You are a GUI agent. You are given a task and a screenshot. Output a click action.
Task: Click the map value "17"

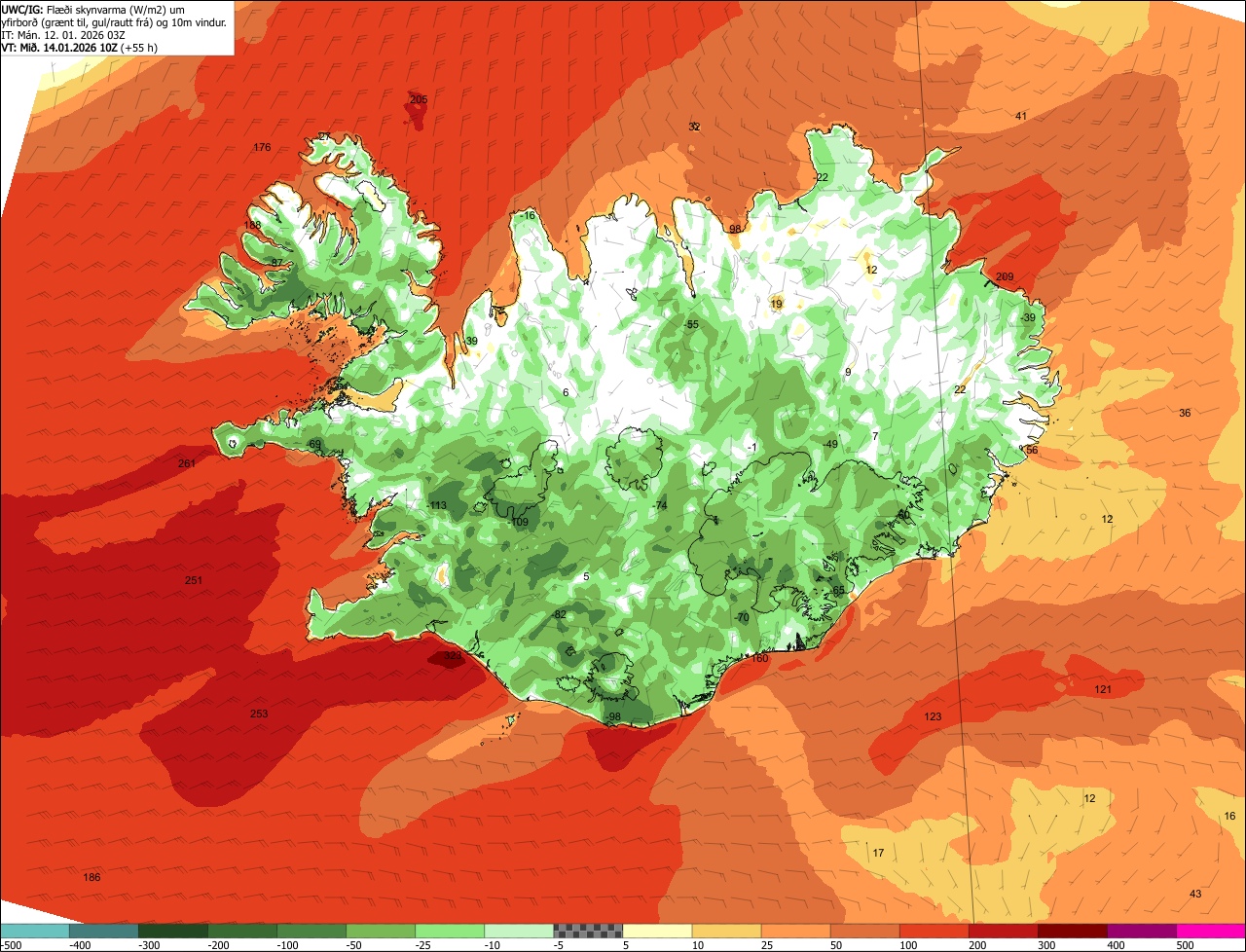click(878, 853)
